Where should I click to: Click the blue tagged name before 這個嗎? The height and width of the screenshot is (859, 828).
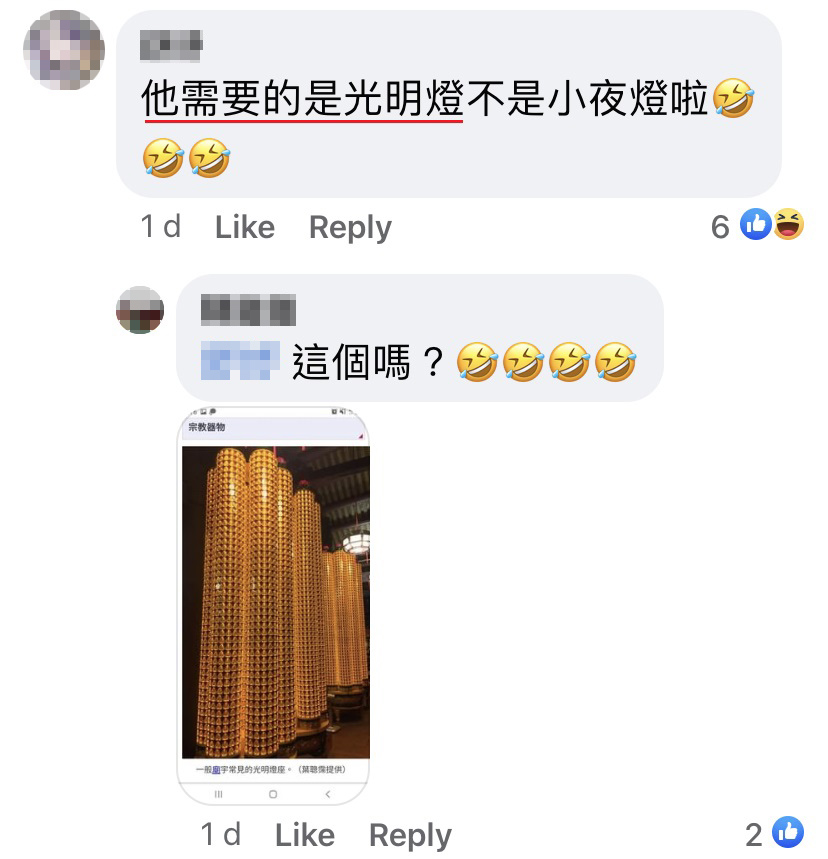coord(241,360)
